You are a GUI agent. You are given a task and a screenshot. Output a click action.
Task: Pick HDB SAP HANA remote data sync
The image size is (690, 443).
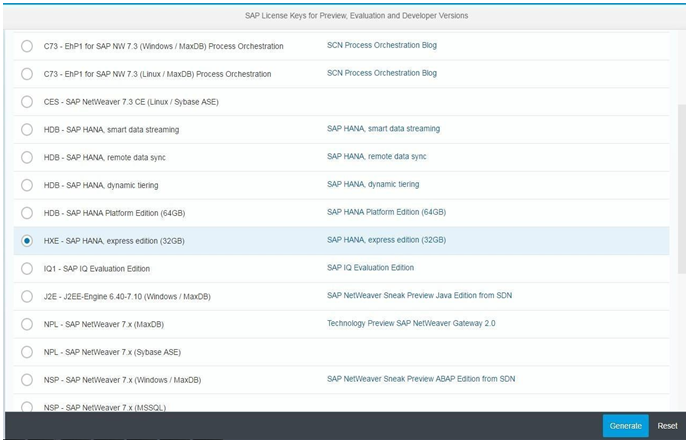click(x=27, y=157)
